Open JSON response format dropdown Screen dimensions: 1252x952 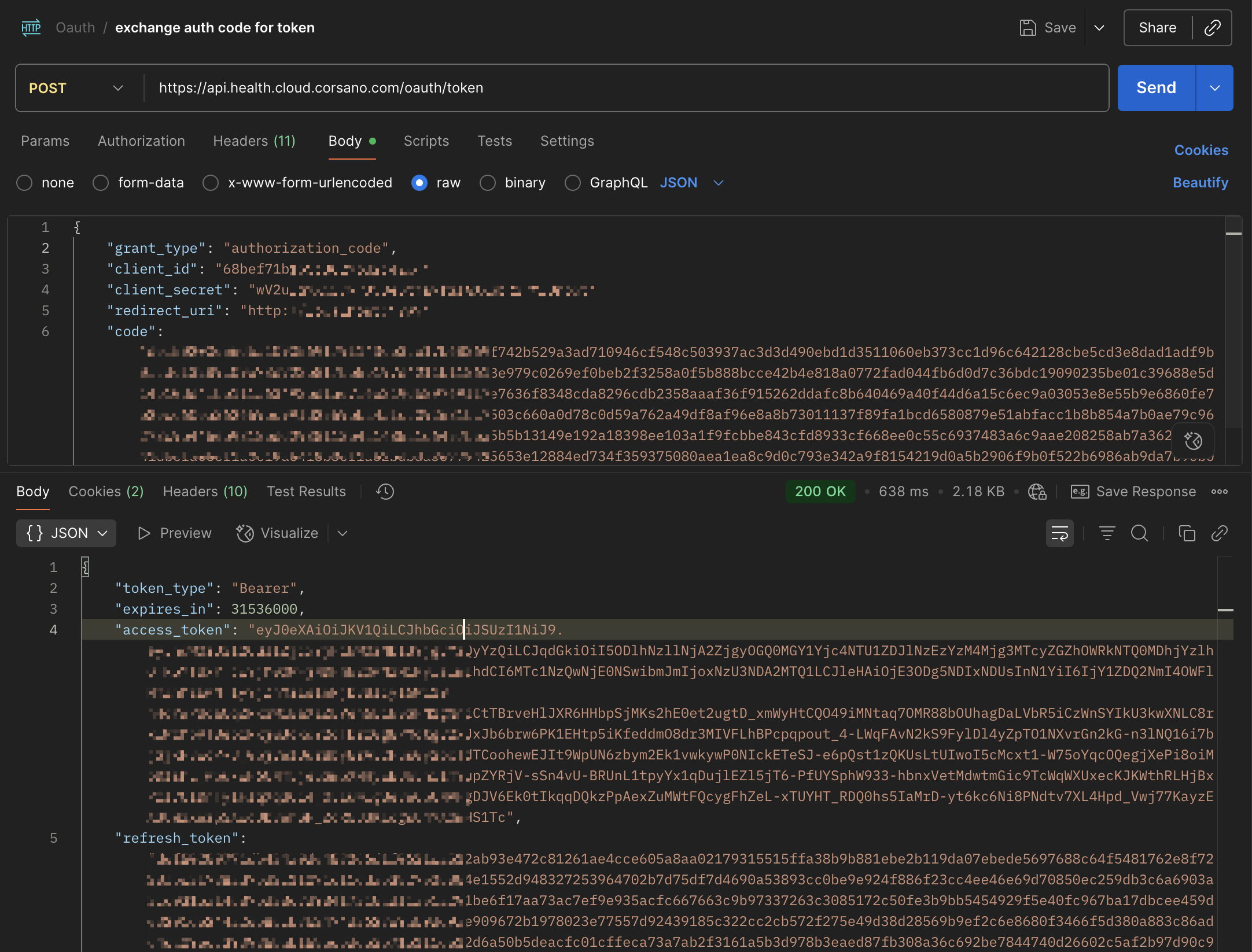click(x=66, y=533)
